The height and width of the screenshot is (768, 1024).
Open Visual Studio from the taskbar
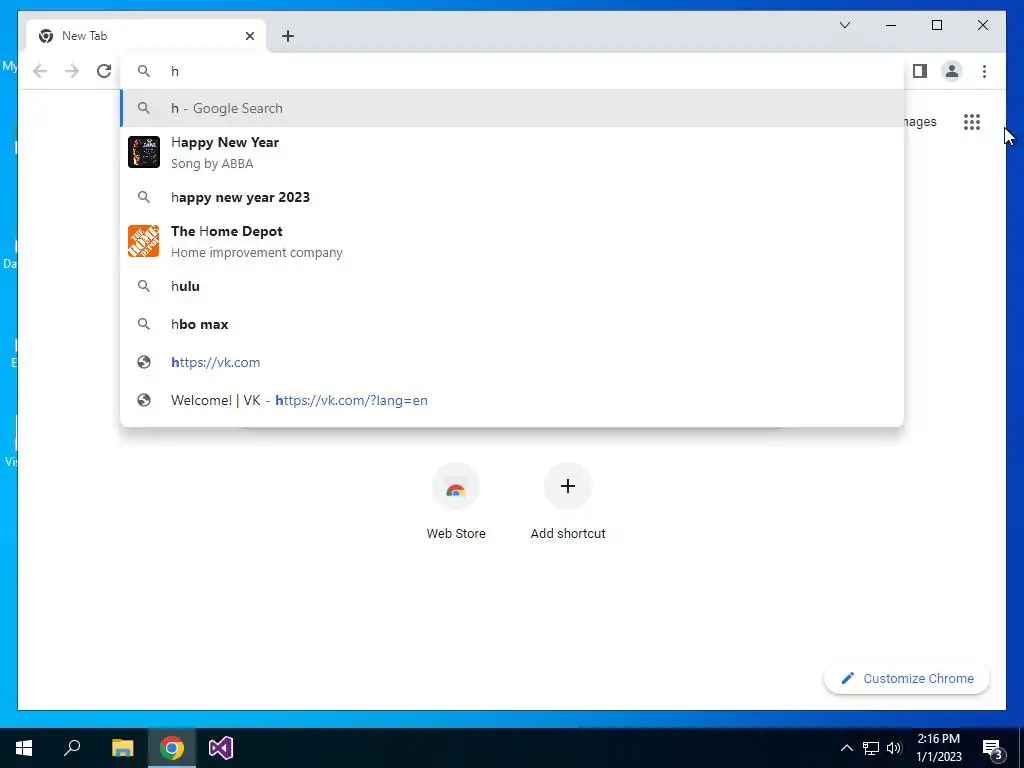click(x=221, y=748)
